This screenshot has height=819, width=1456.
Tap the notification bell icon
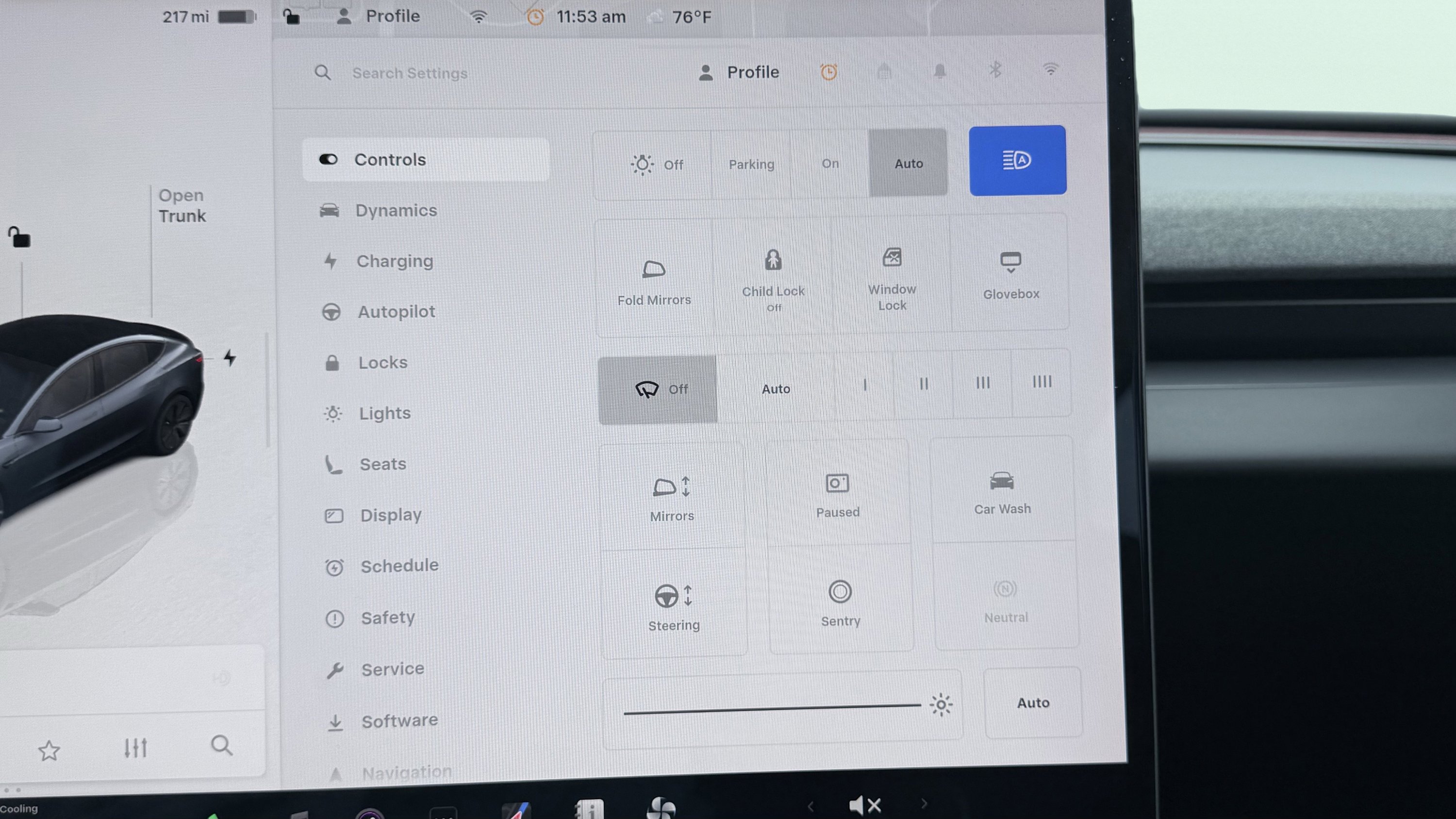coord(940,71)
